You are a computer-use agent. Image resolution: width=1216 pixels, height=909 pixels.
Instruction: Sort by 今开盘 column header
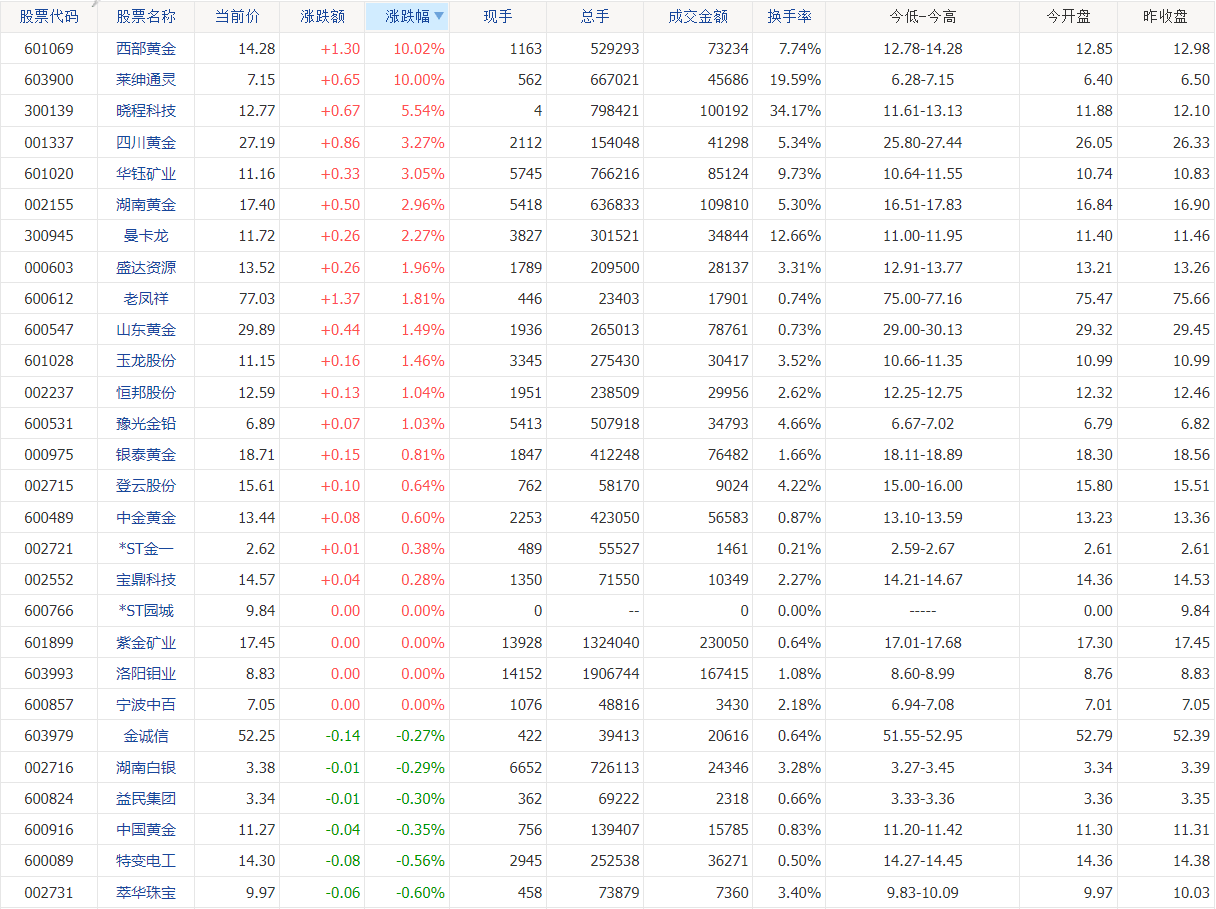pyautogui.click(x=1068, y=17)
